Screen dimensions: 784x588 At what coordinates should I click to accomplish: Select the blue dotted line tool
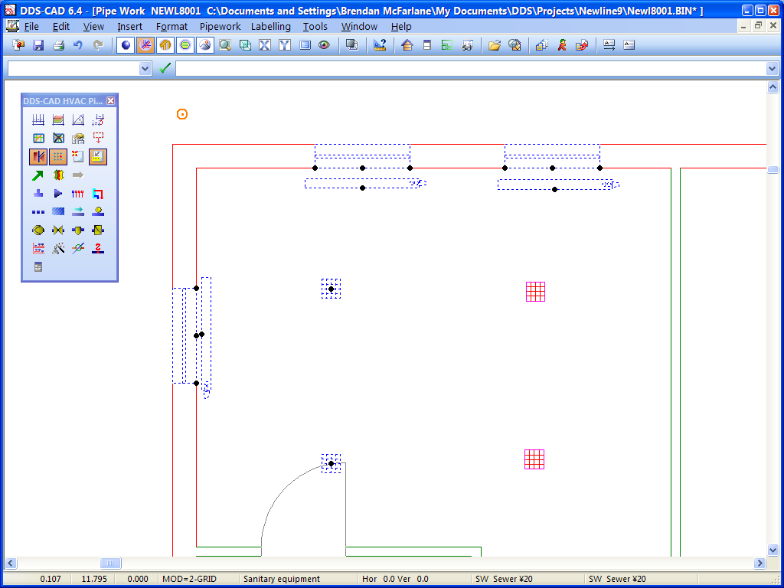[x=38, y=212]
